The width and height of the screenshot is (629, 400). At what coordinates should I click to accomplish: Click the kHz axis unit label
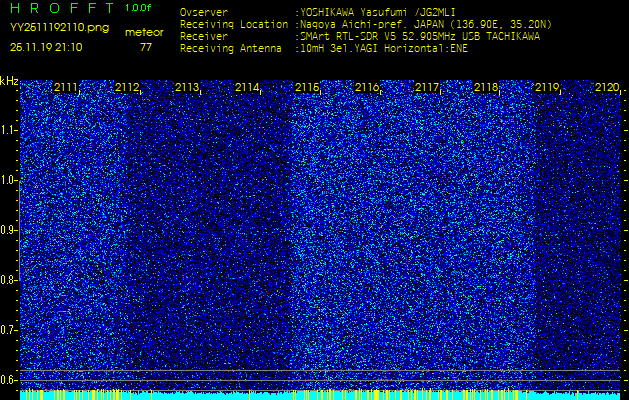[9, 81]
